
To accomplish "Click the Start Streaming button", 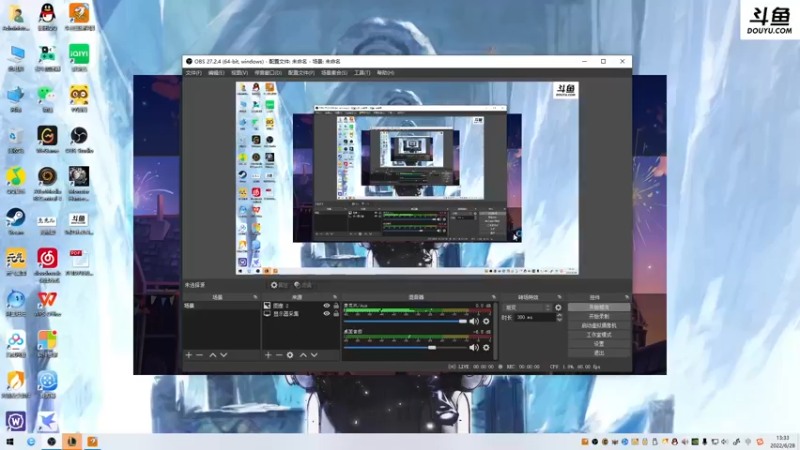I will [x=598, y=307].
